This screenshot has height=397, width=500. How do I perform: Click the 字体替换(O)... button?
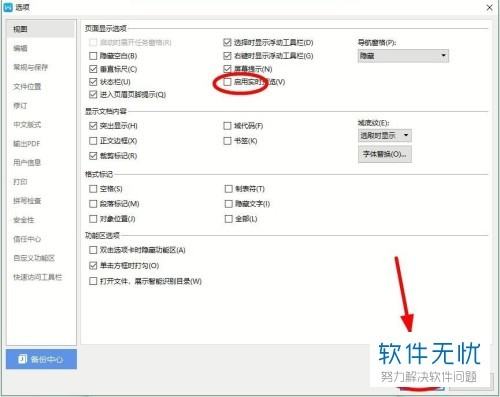coord(385,154)
